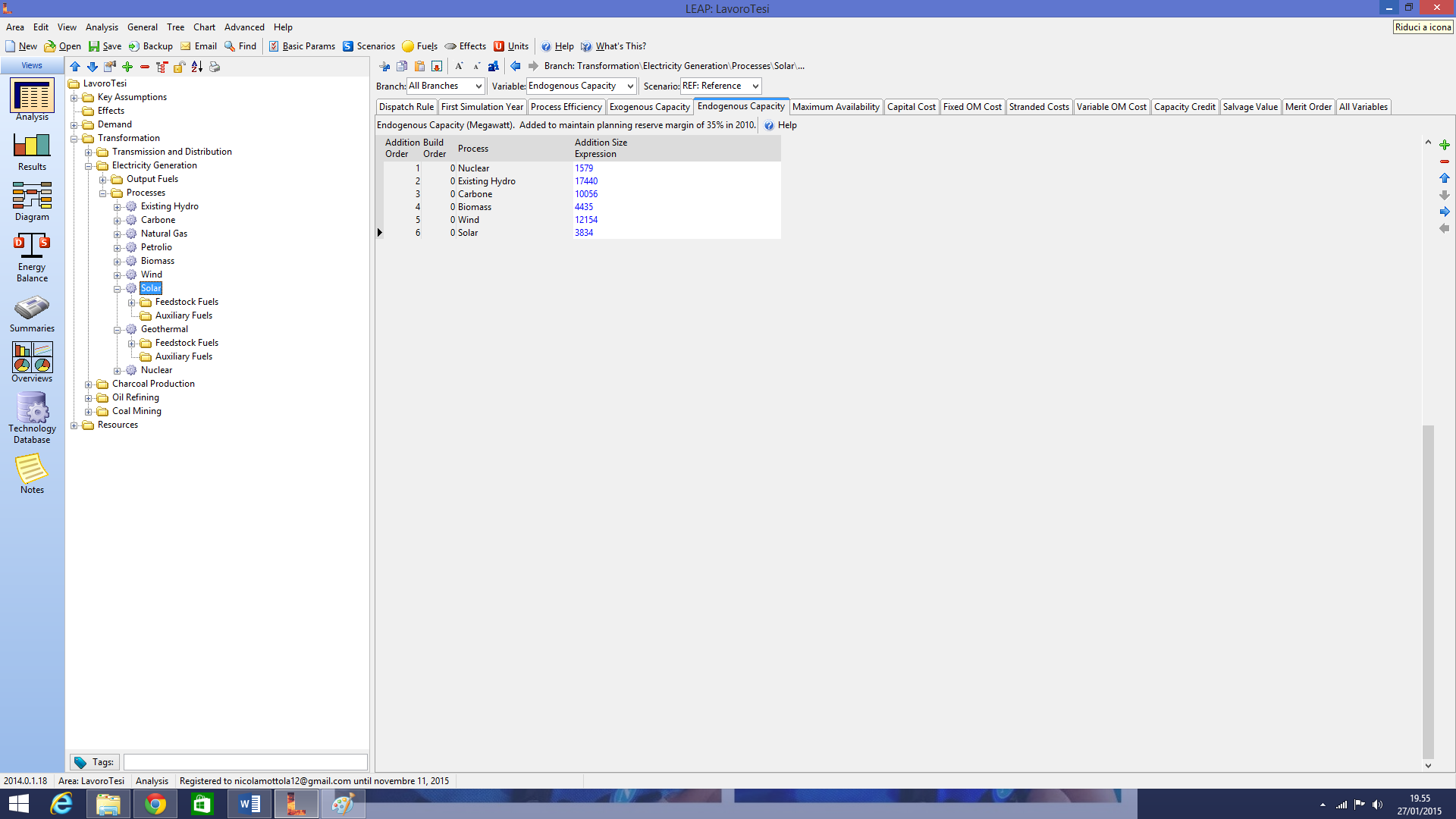Image resolution: width=1456 pixels, height=819 pixels.
Task: Collapse the Geothermal process node
Action: [118, 330]
